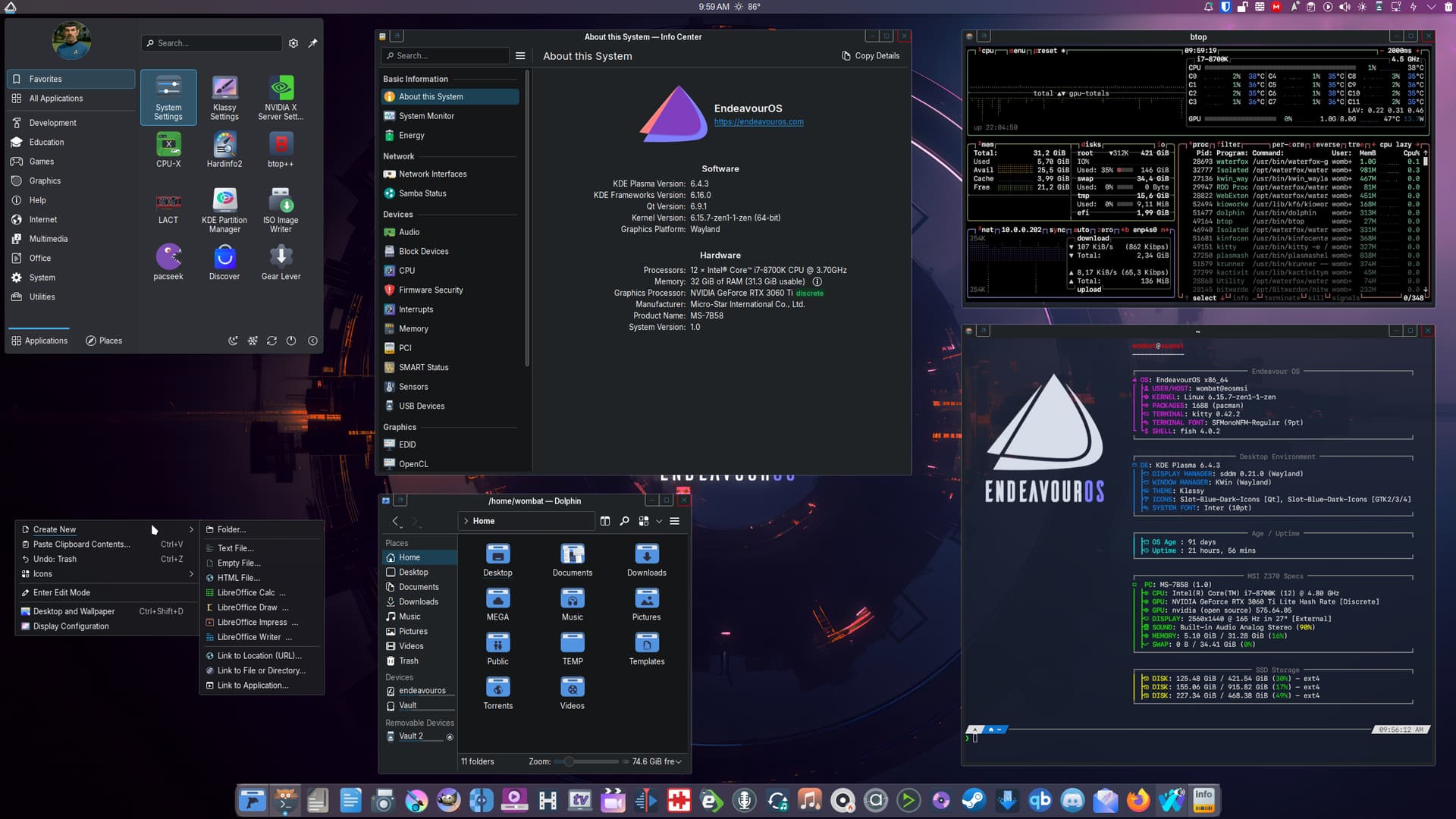Screen dimensions: 1456x819
Task: Select the Development category in launcher
Action: tap(71, 123)
